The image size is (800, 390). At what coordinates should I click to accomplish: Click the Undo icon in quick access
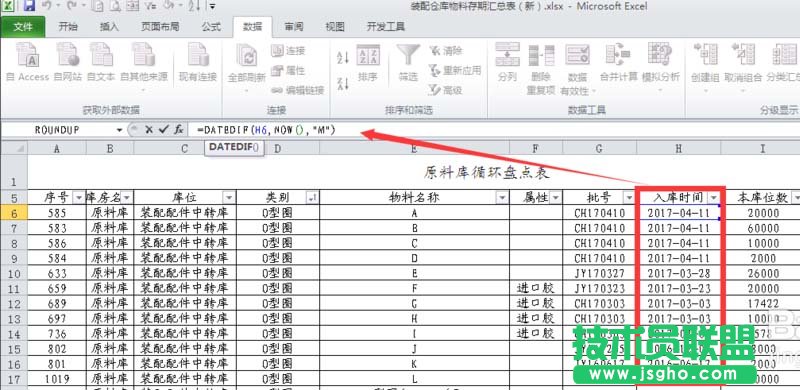point(46,6)
